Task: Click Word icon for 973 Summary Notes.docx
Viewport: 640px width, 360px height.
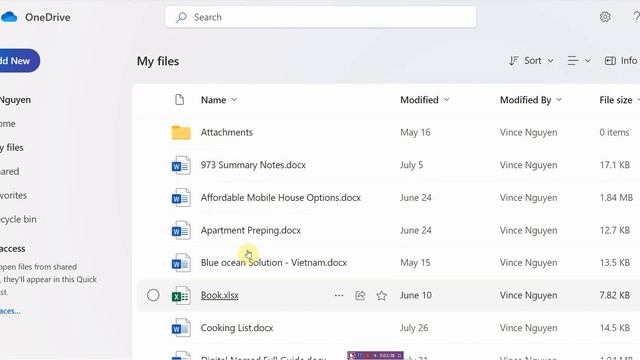Action: [181, 165]
